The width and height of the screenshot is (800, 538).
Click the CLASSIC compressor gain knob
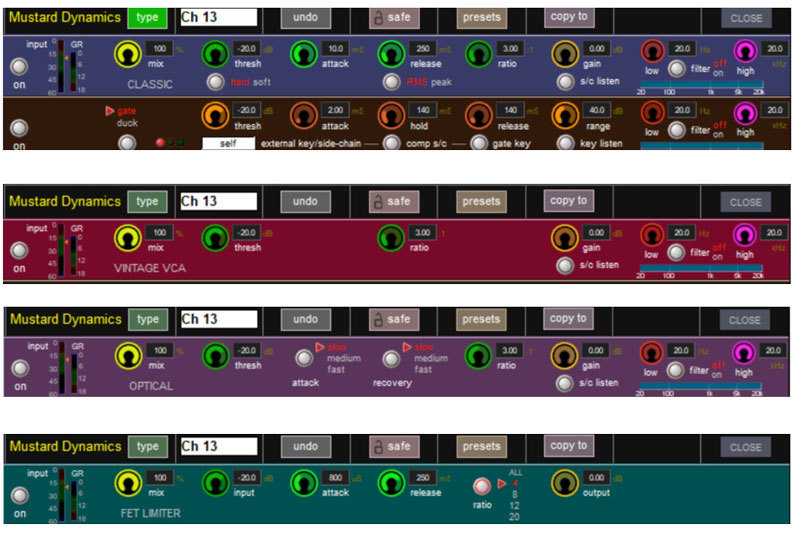(x=565, y=55)
